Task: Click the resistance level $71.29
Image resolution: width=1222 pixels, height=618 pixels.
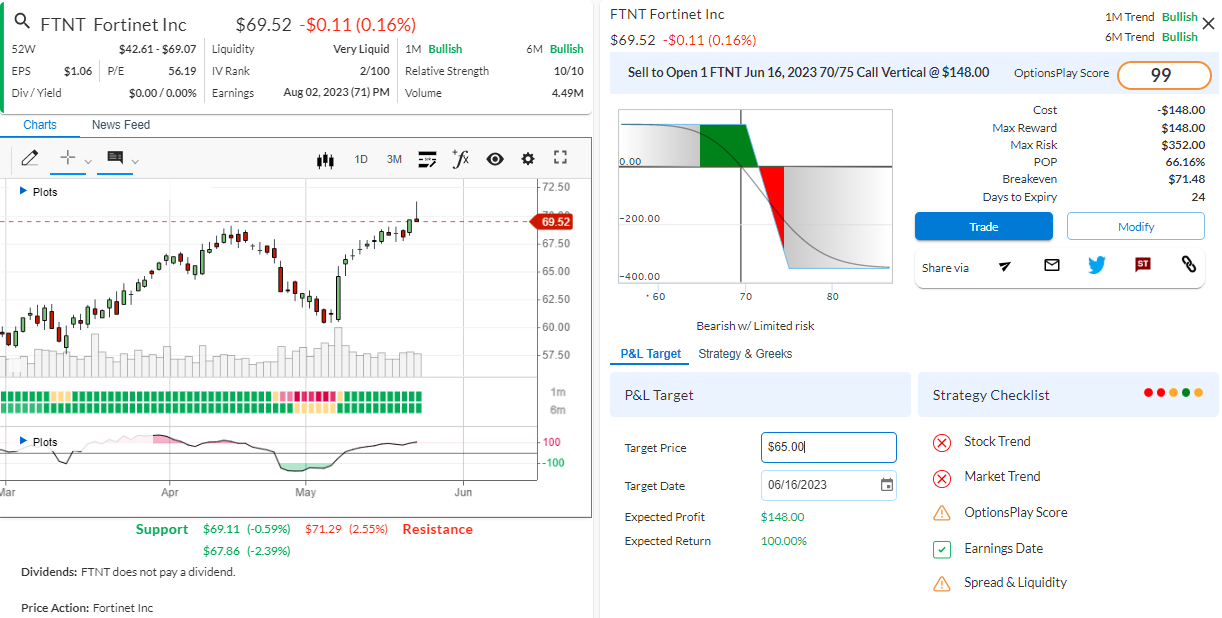Action: pos(323,529)
